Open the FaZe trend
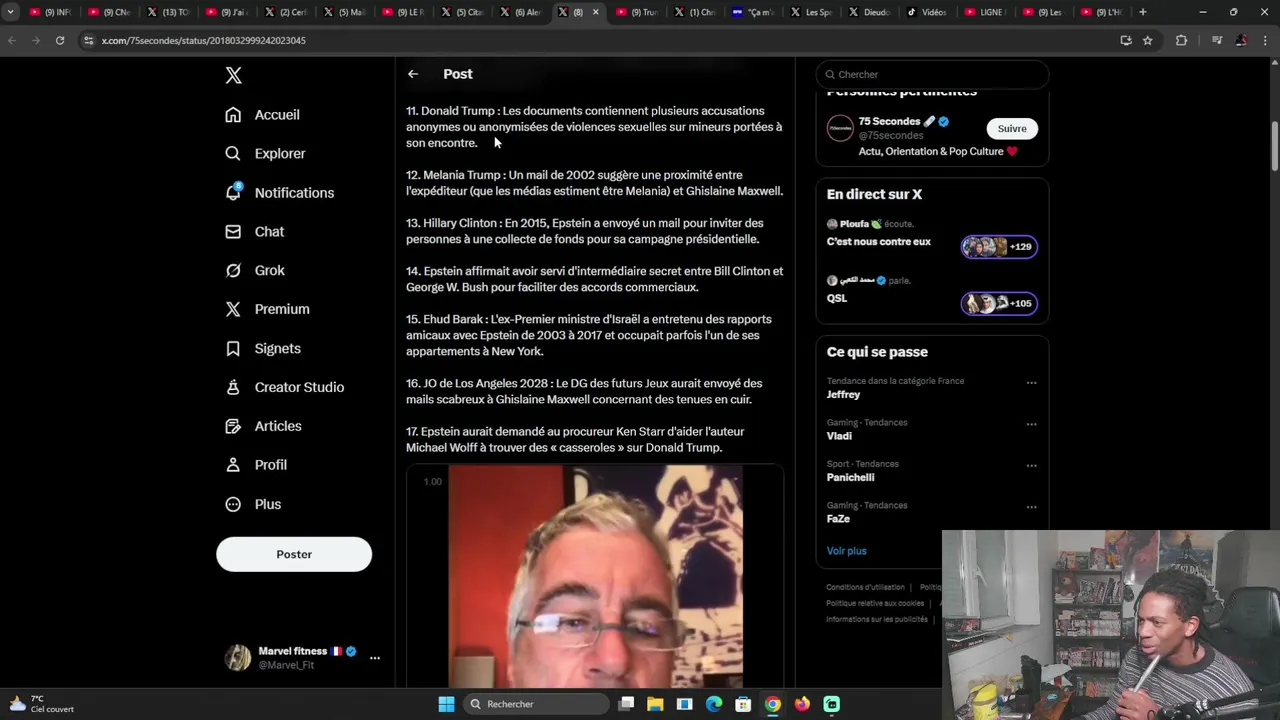 point(838,519)
